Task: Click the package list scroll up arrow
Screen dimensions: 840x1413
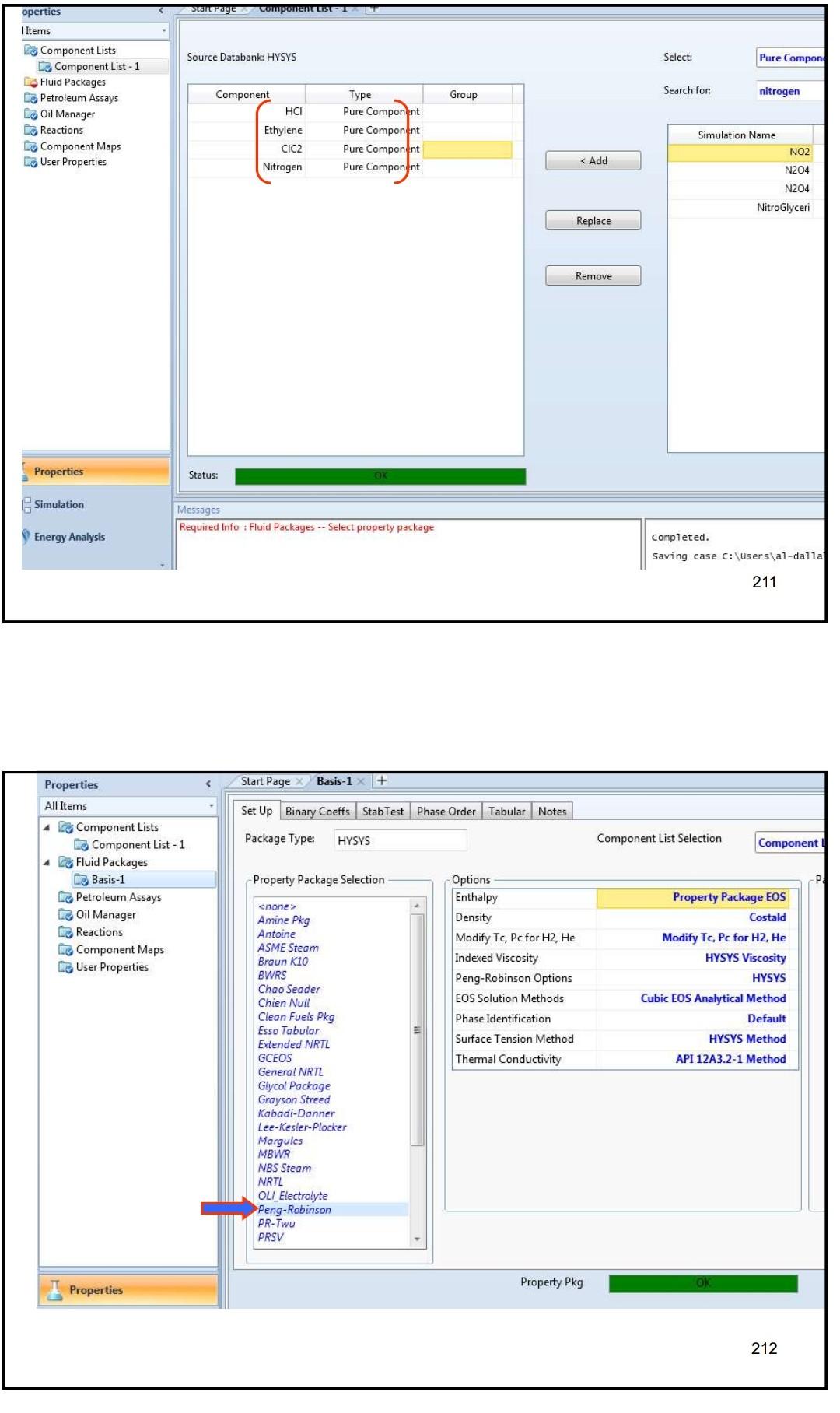Action: click(417, 906)
